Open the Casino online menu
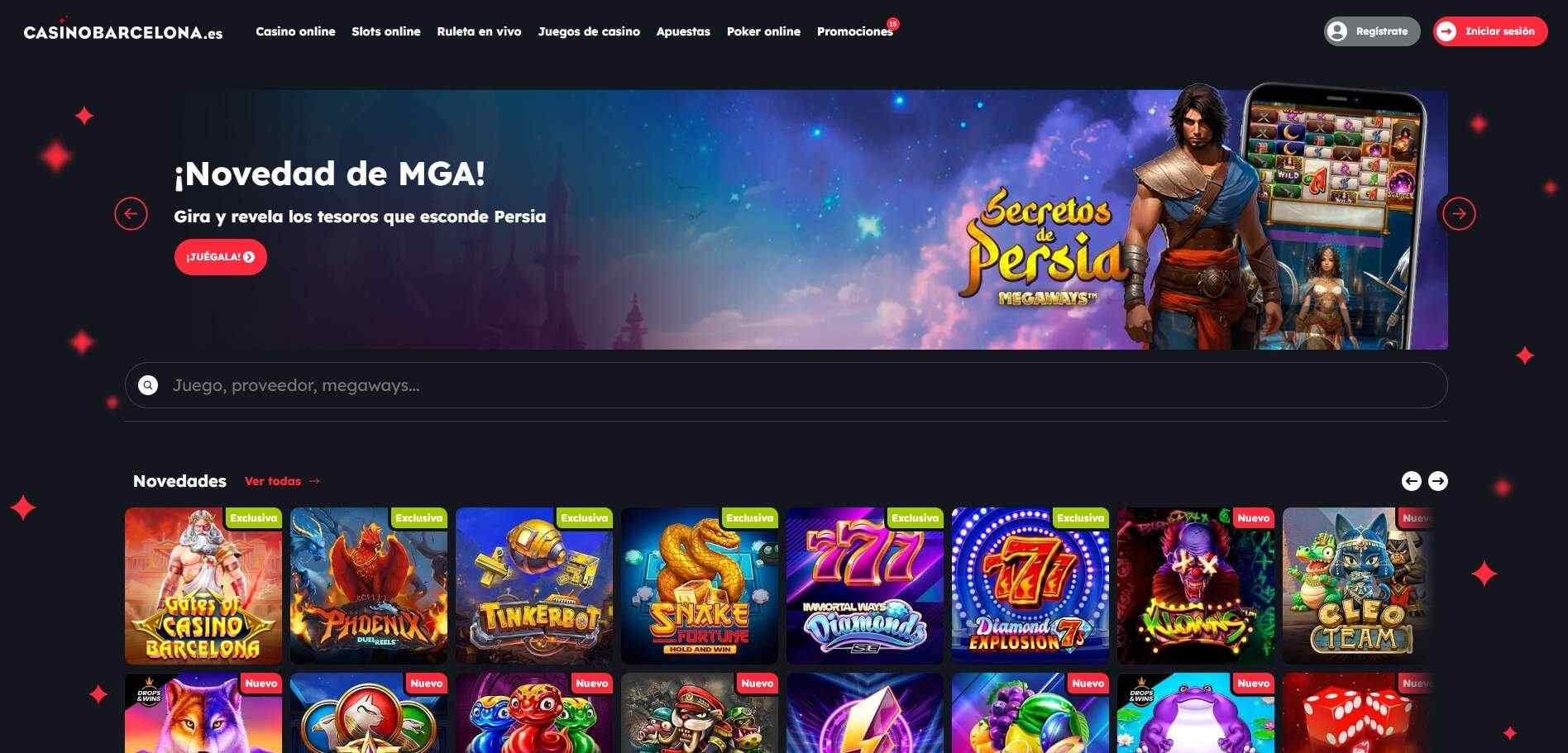The height and width of the screenshot is (753, 1568). point(295,31)
